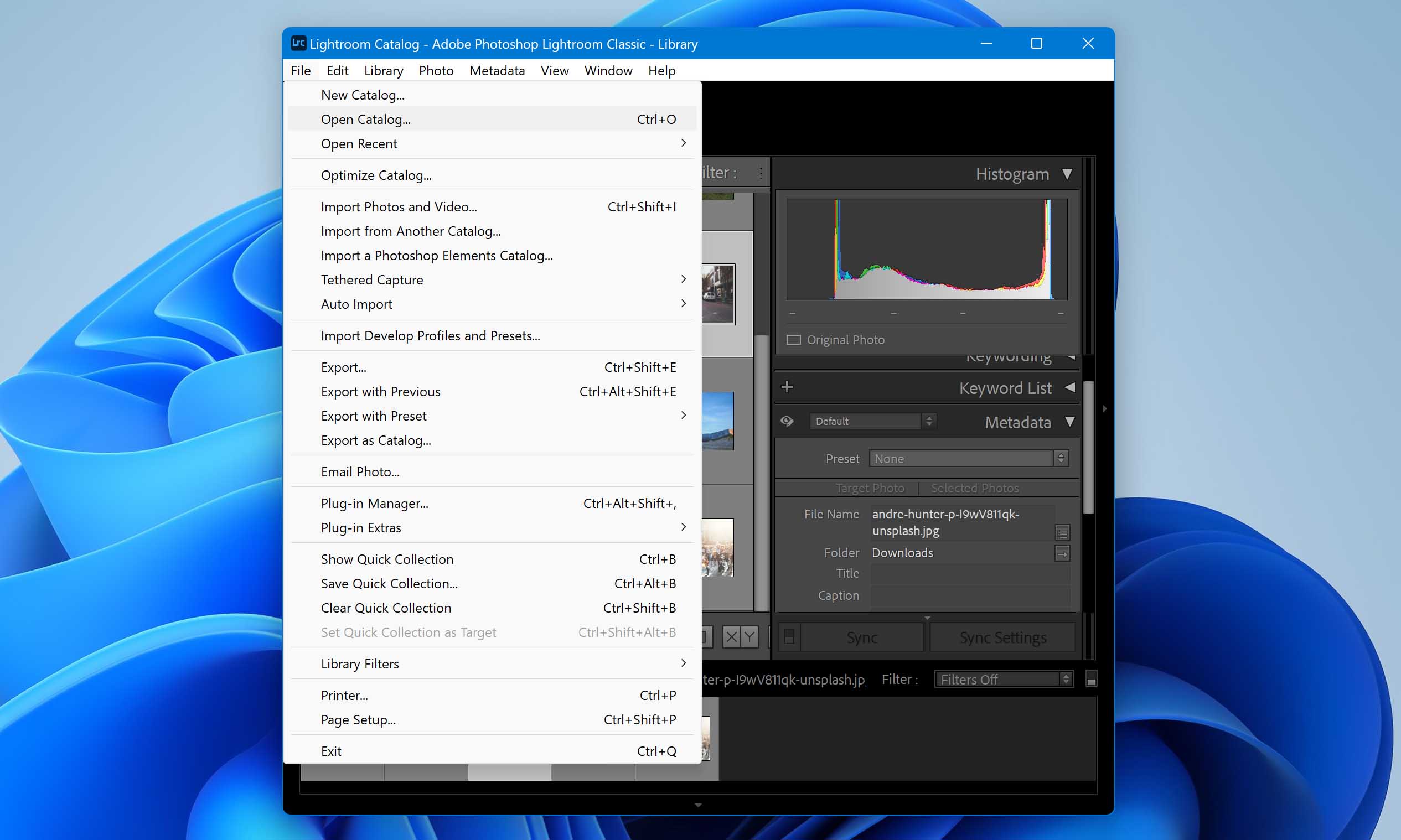Image resolution: width=1401 pixels, height=840 pixels.
Task: Click the Email Photo button
Action: pos(359,471)
